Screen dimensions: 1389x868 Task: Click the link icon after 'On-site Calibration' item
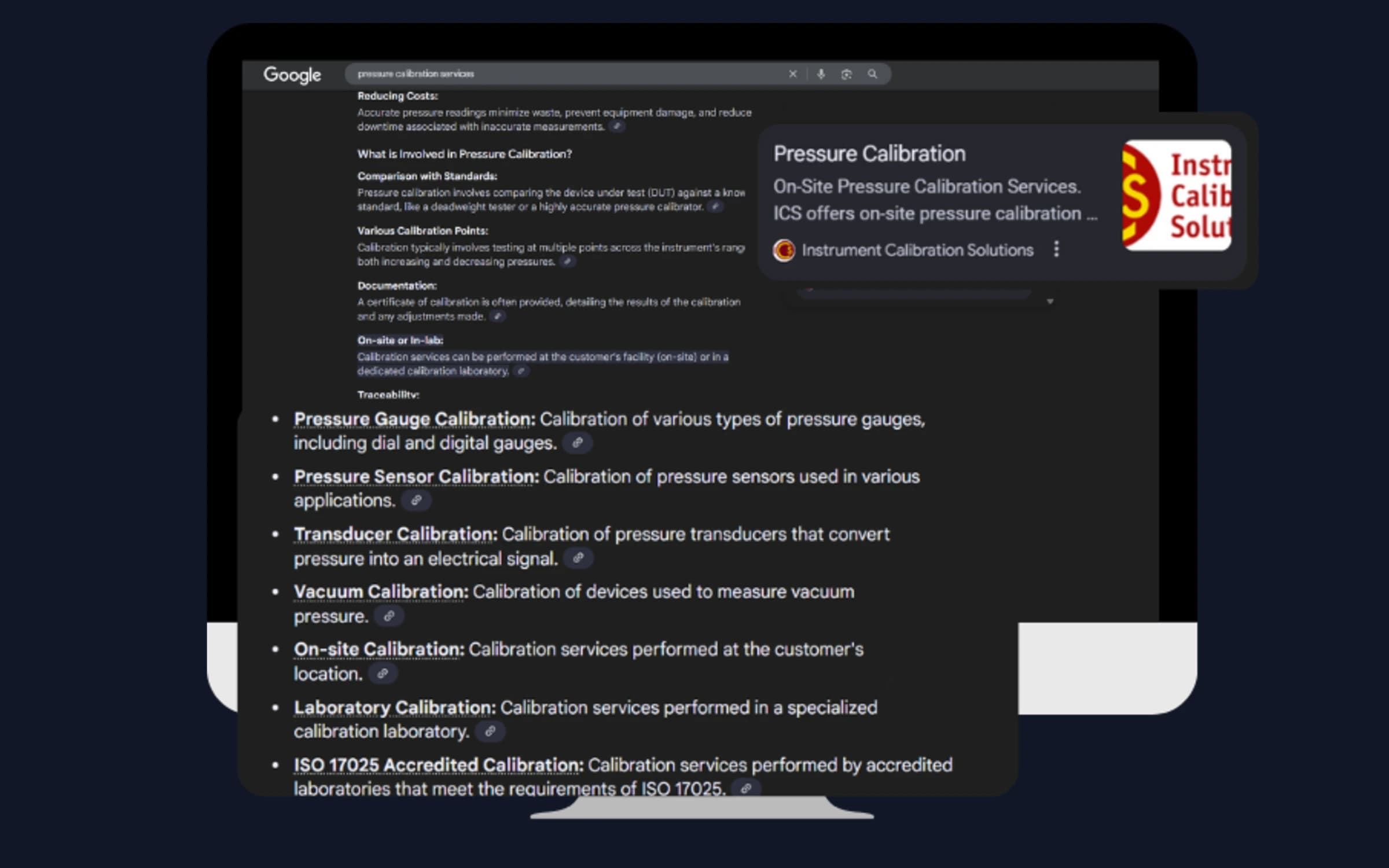tap(383, 674)
